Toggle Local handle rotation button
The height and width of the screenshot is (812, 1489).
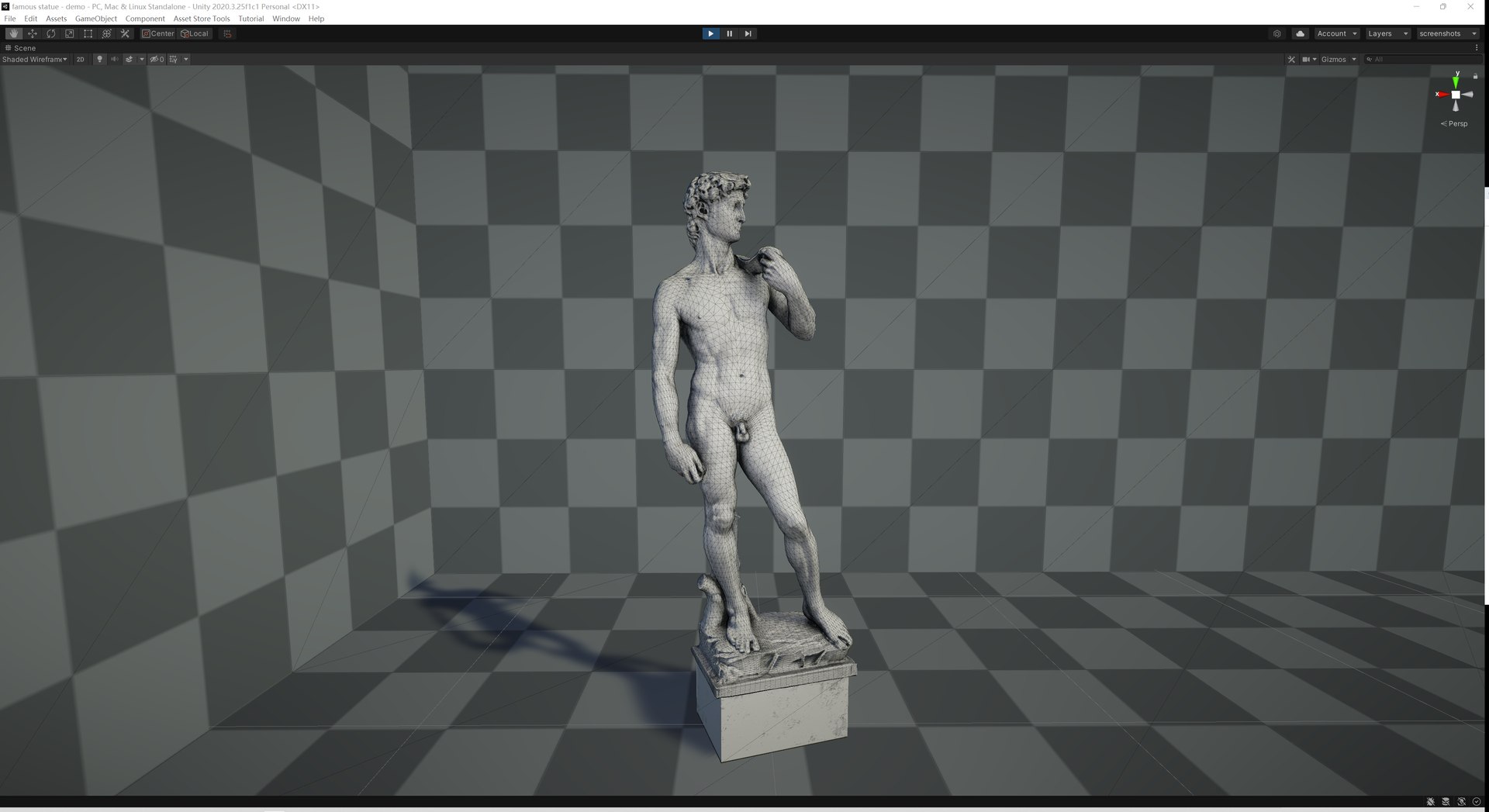click(x=195, y=33)
